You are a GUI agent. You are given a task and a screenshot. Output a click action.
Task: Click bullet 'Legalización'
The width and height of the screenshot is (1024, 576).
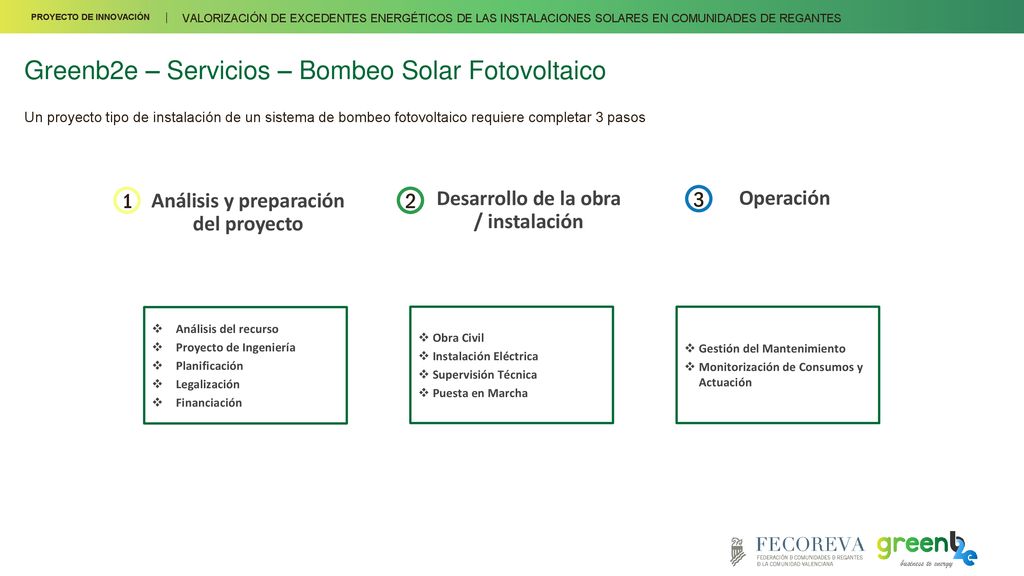[x=207, y=384]
